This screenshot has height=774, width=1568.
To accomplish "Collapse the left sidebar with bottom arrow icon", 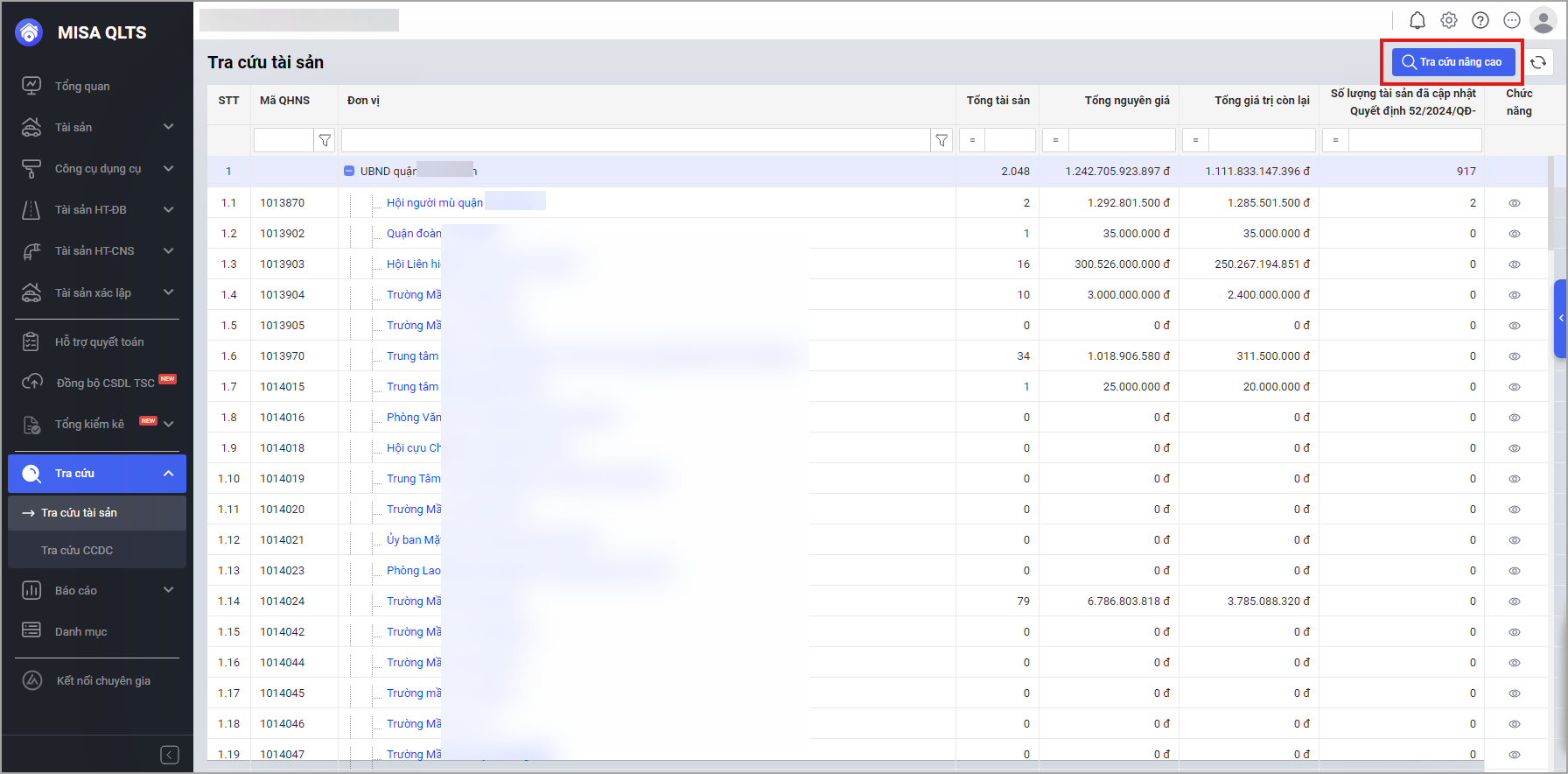I will coord(170,755).
